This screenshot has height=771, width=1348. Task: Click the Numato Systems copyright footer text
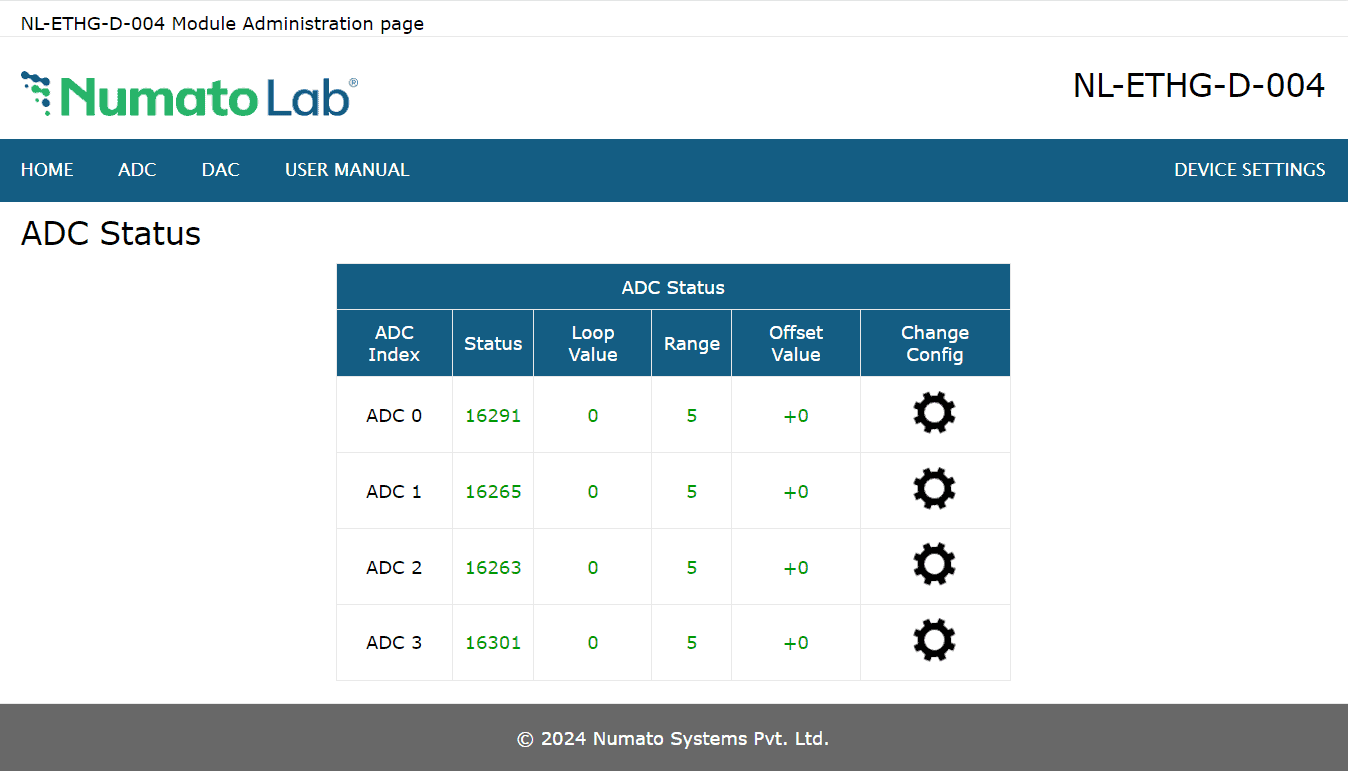(673, 739)
